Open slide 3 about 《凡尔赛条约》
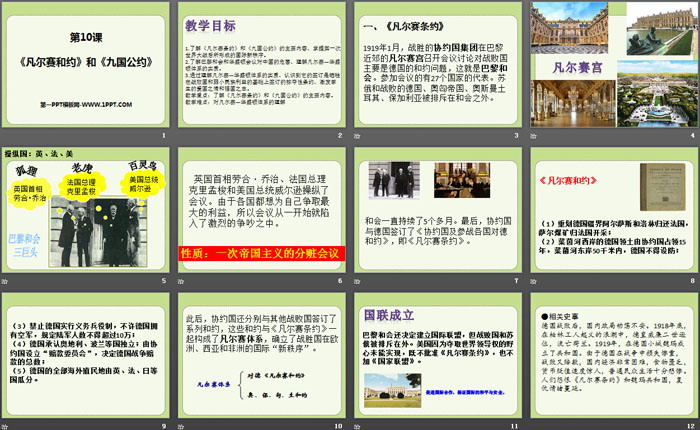This screenshot has height=430, width=700. (x=438, y=65)
